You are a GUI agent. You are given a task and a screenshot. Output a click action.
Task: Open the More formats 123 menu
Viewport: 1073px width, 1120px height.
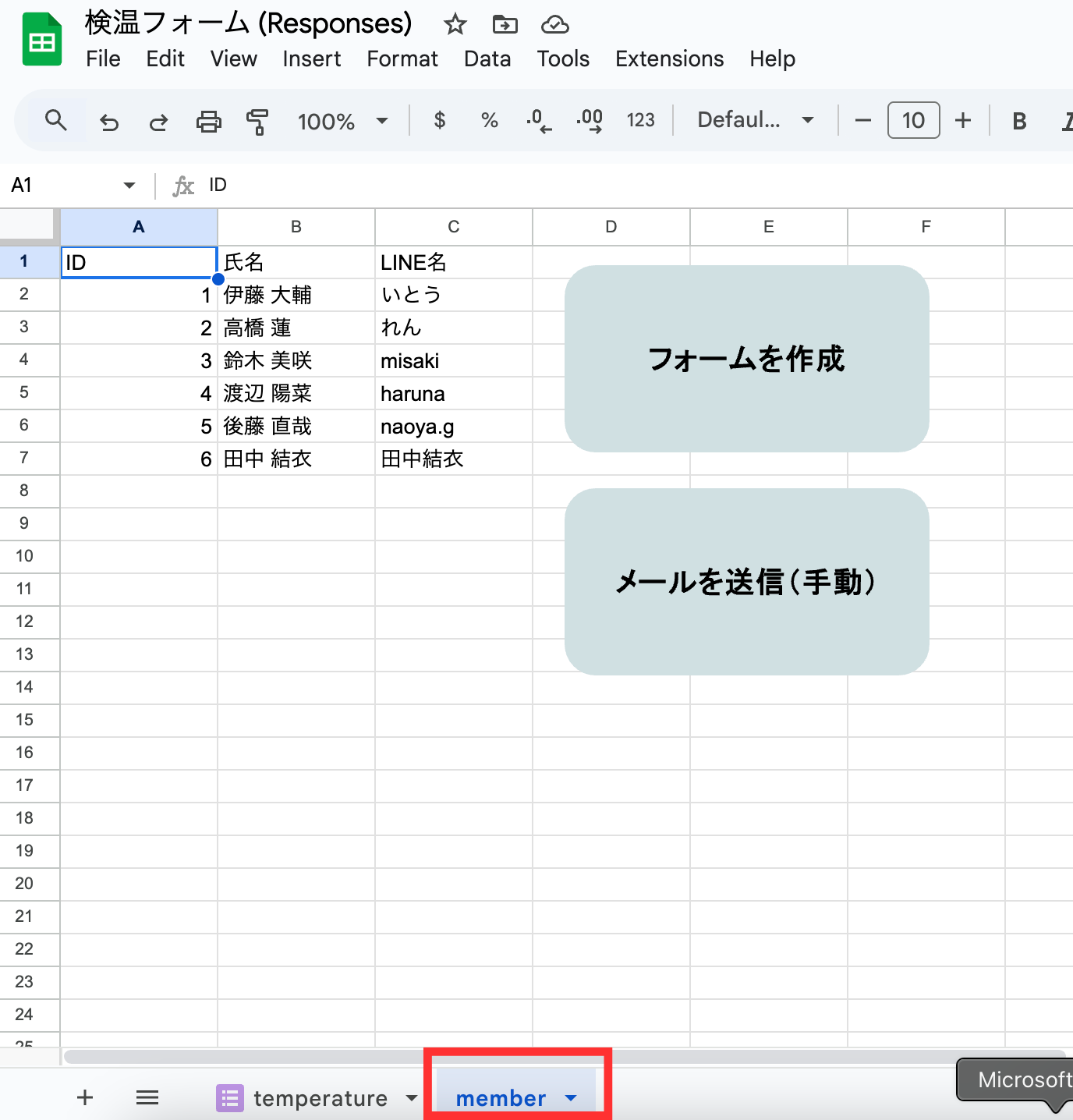[x=640, y=120]
